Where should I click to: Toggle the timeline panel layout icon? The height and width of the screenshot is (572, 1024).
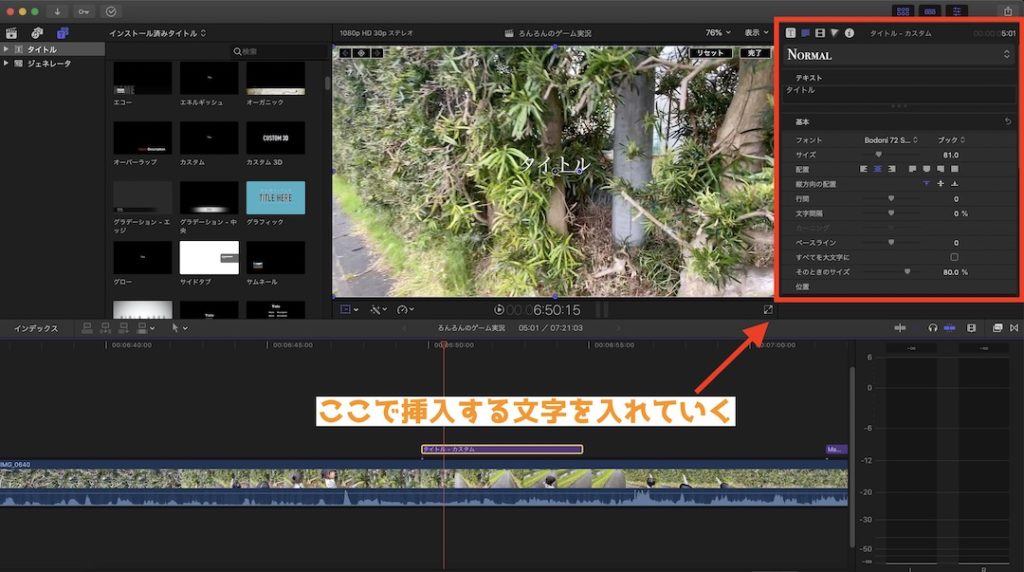[x=930, y=11]
